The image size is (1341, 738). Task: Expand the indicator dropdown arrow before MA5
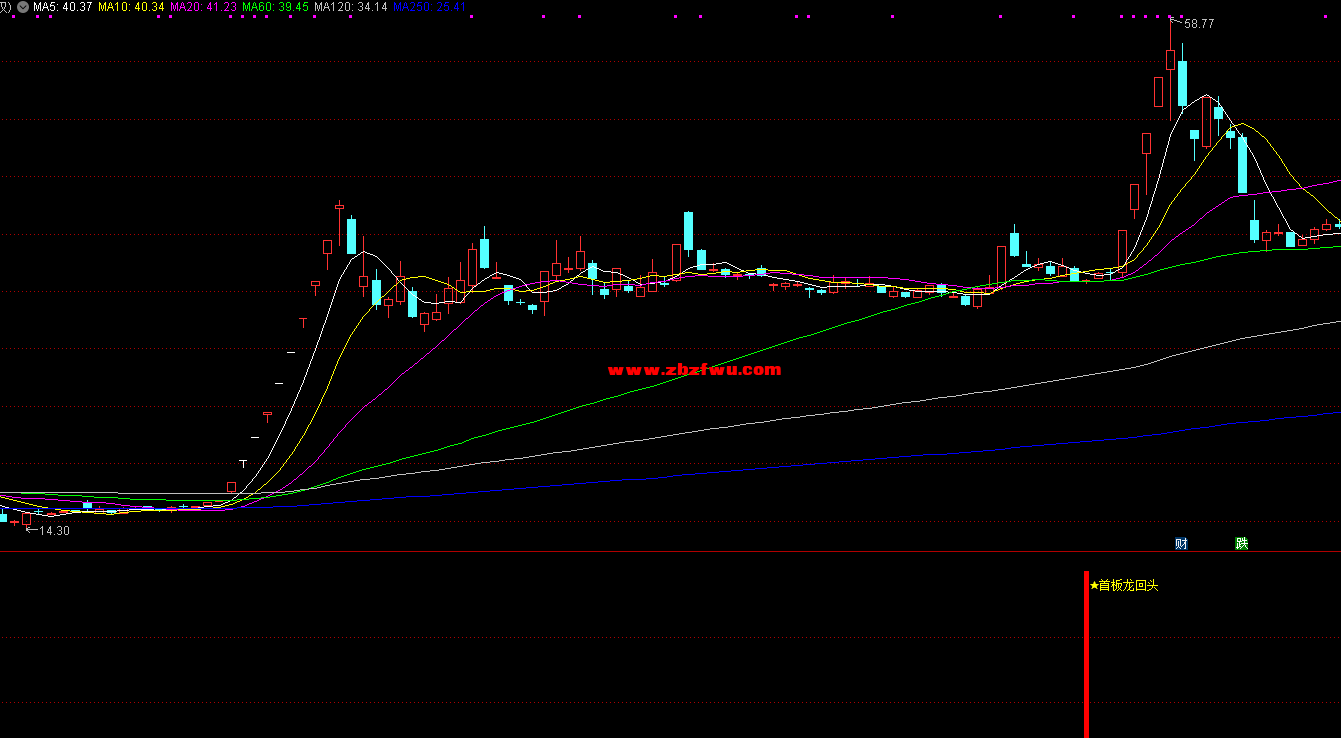point(23,7)
